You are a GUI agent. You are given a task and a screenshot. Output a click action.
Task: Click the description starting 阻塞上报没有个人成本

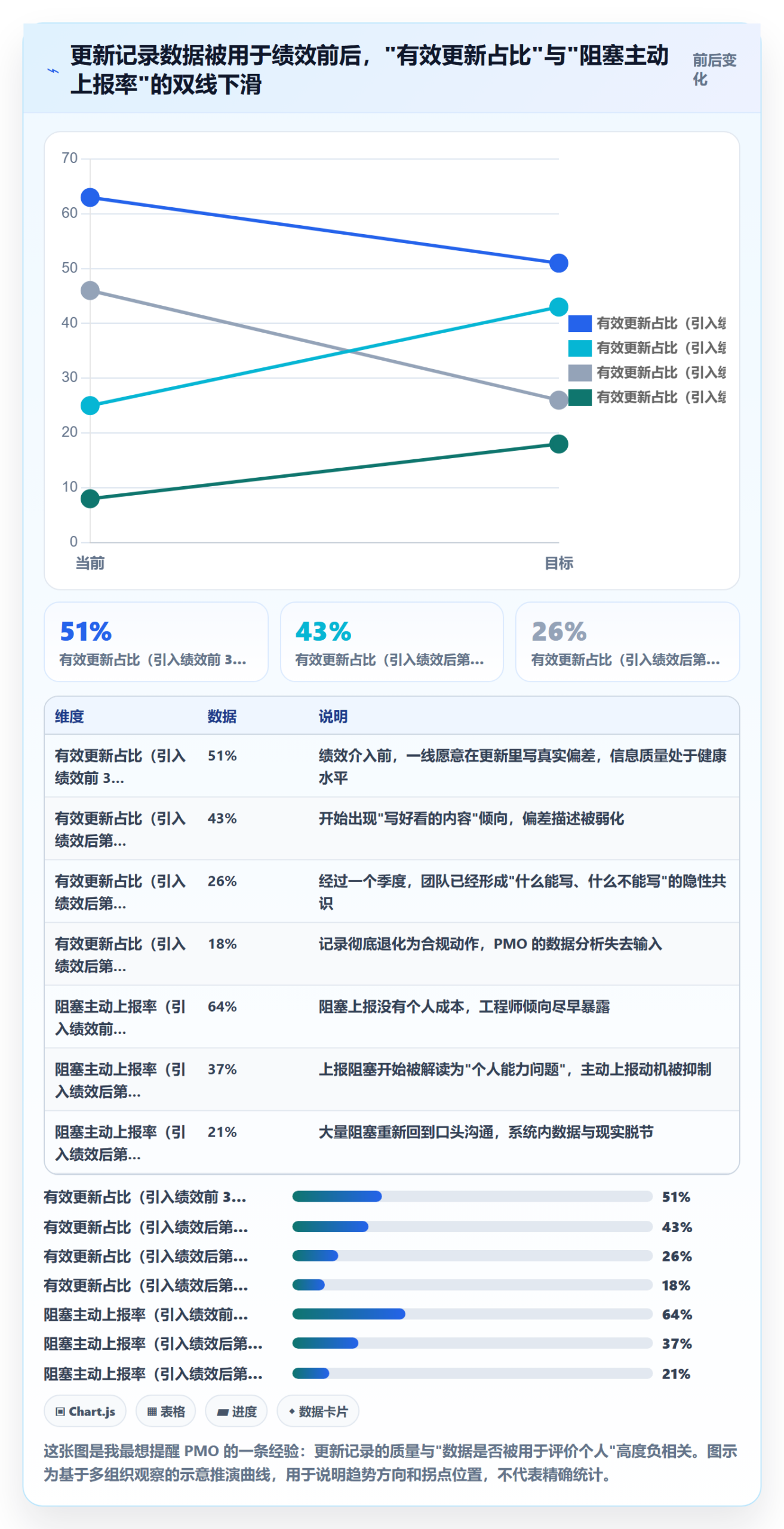coord(463,1006)
